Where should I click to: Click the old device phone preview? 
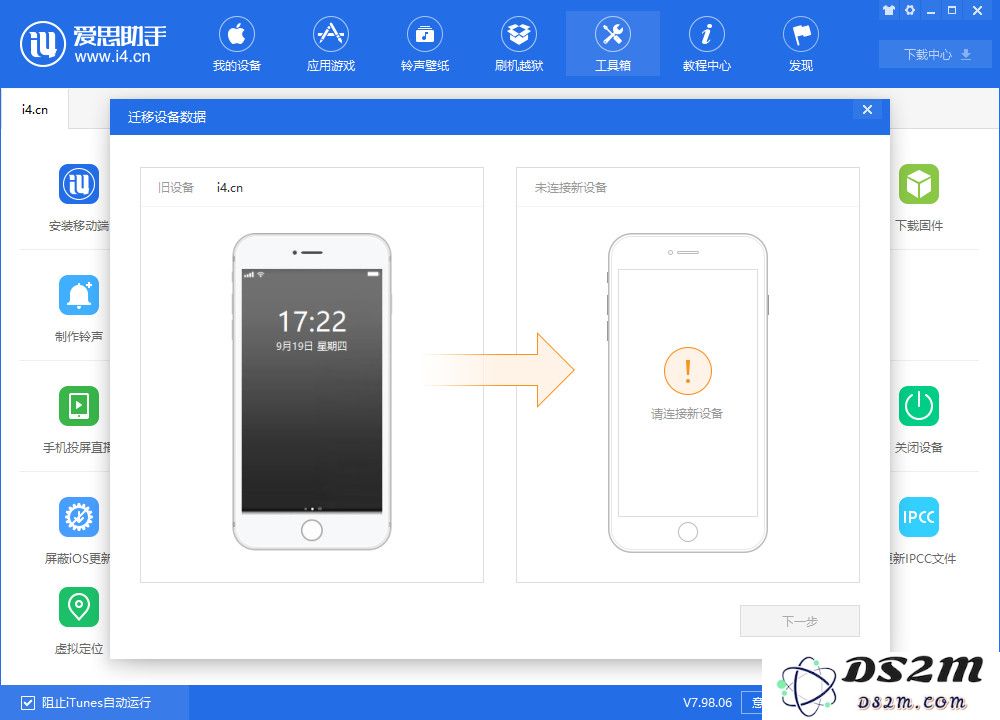[312, 392]
